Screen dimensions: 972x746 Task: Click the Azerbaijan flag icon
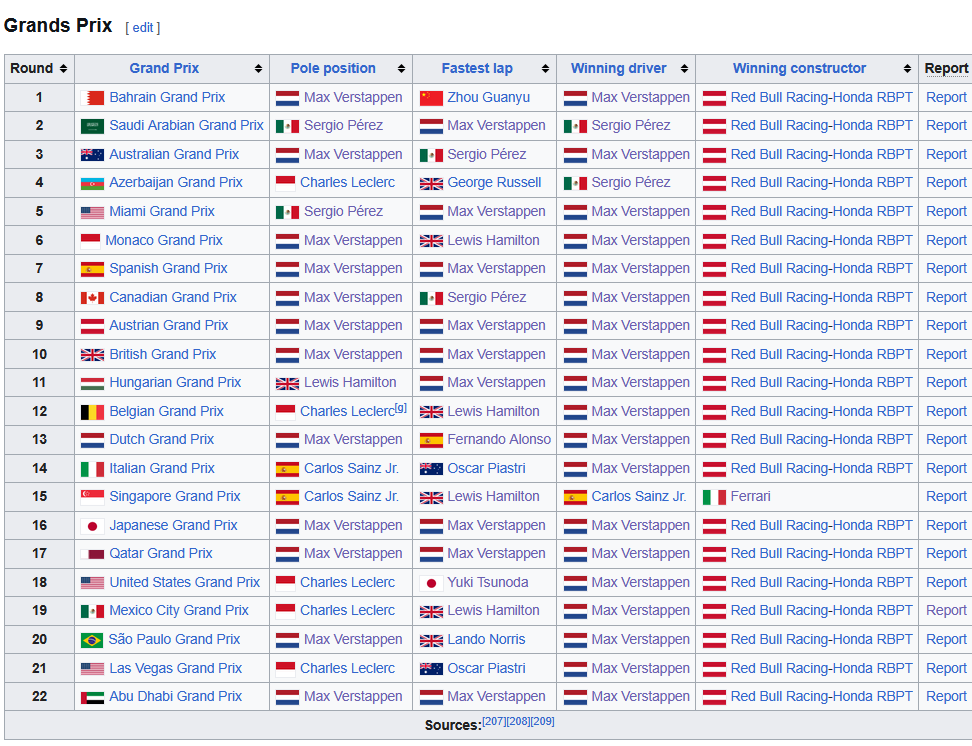coord(92,184)
